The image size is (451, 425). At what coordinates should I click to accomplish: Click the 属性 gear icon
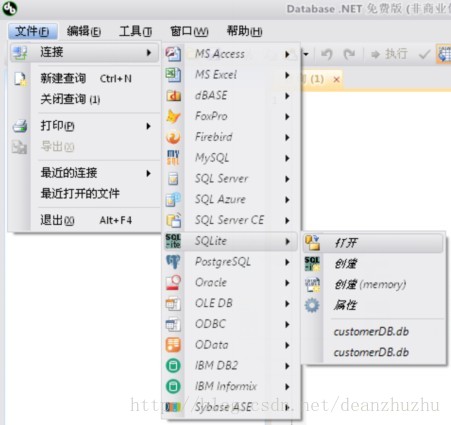pos(312,305)
